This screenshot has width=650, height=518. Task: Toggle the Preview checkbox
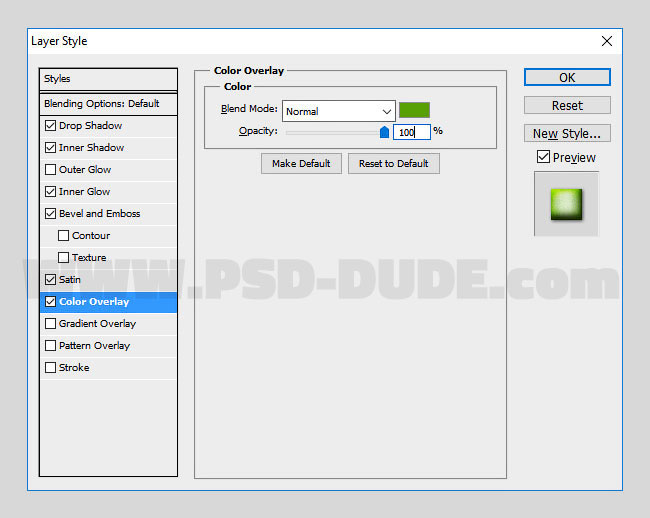(543, 157)
